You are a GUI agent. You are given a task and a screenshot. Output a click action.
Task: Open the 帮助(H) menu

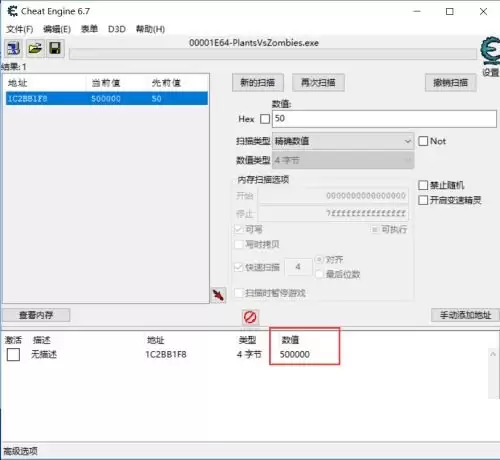point(150,29)
